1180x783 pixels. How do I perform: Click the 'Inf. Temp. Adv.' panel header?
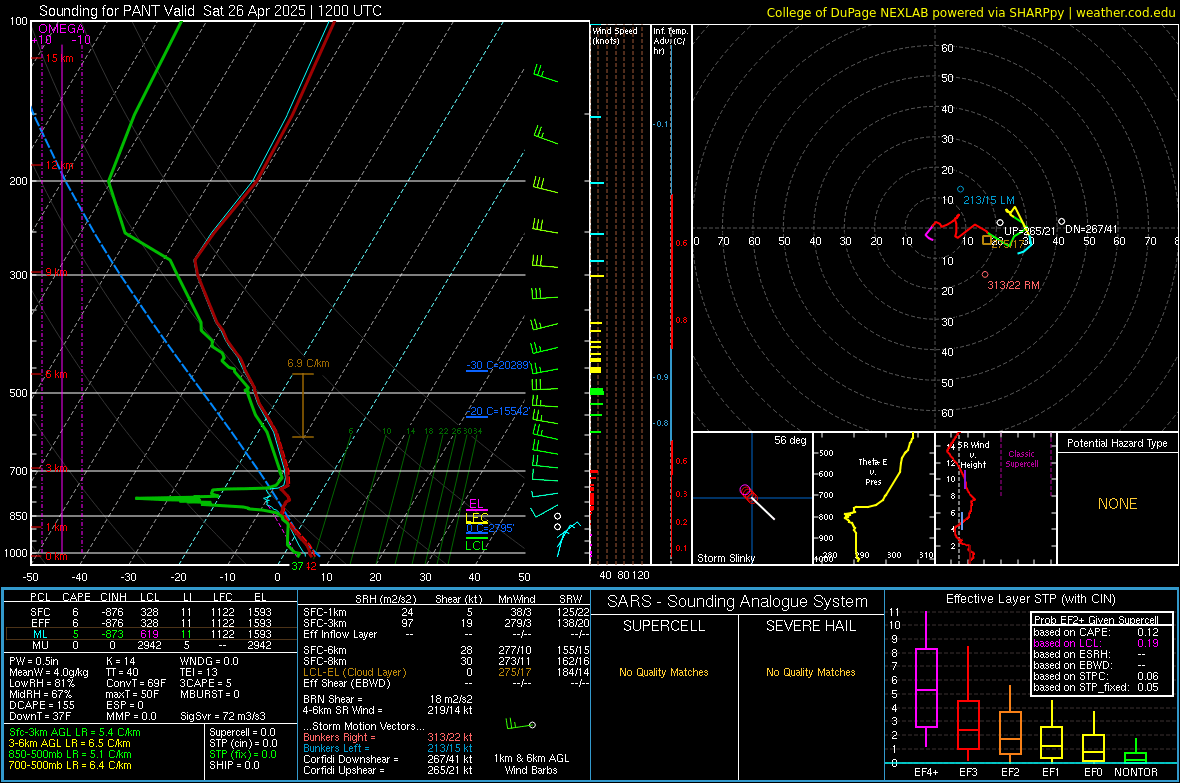pos(671,41)
